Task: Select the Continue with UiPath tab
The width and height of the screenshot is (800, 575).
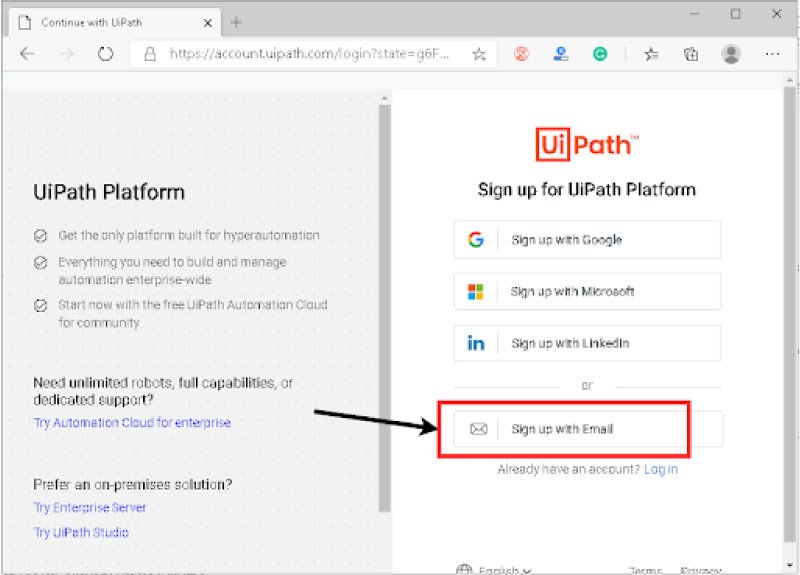Action: (115, 22)
